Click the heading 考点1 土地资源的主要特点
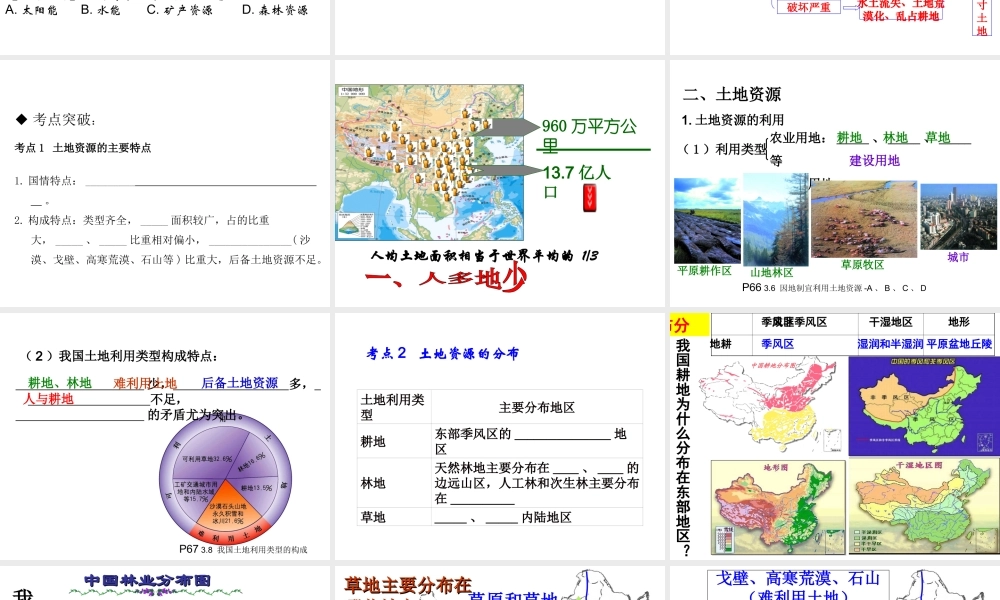Screen dimensions: 1000x600 pos(83,148)
